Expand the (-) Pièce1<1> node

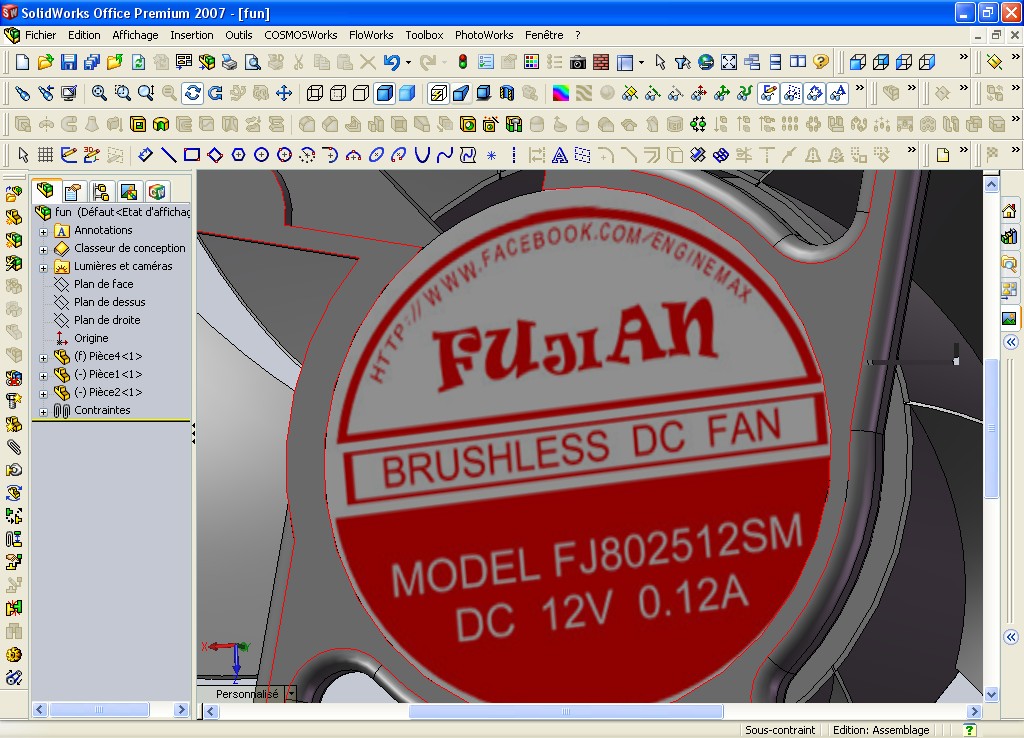click(x=43, y=376)
